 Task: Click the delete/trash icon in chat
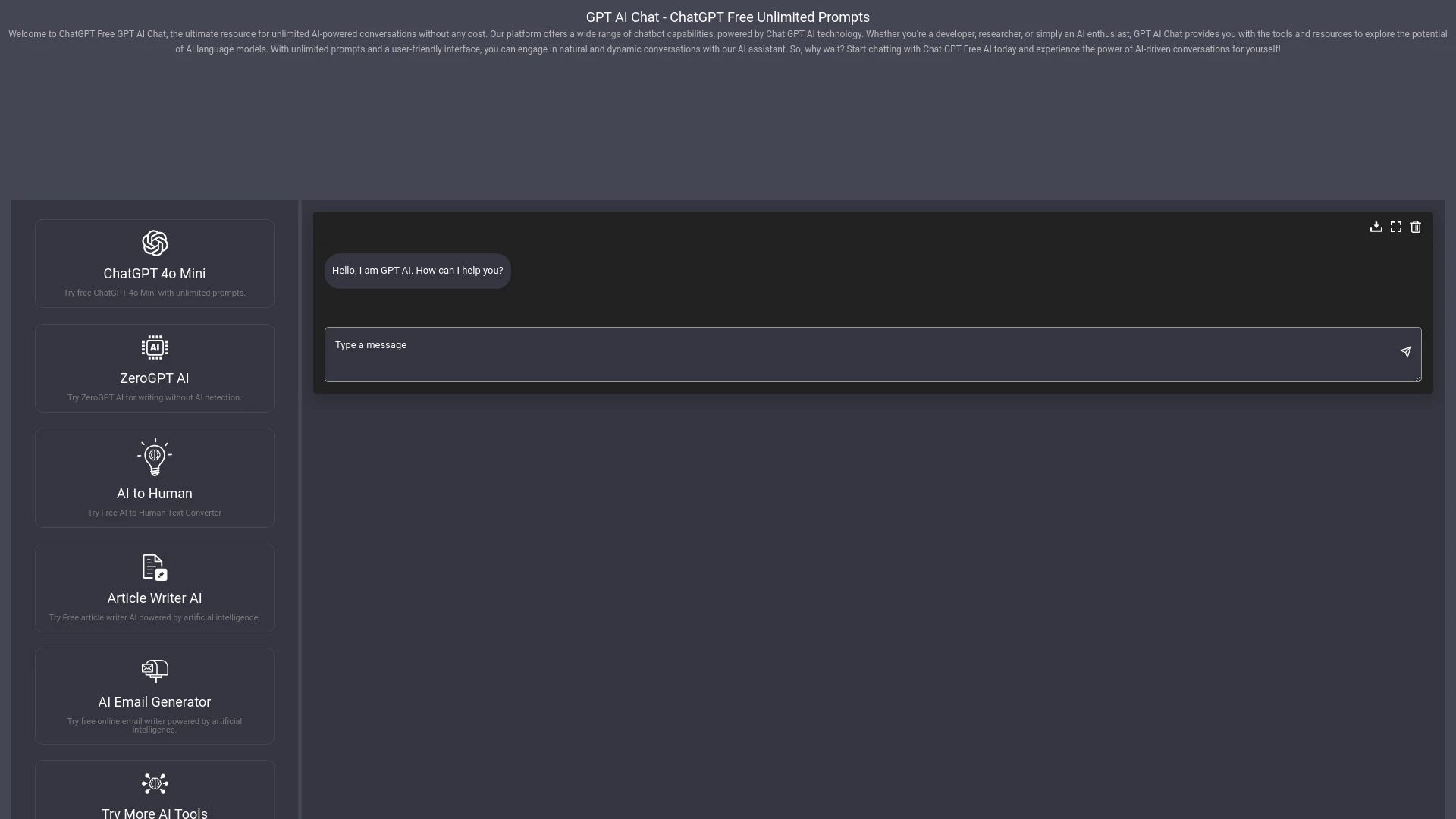click(1416, 227)
